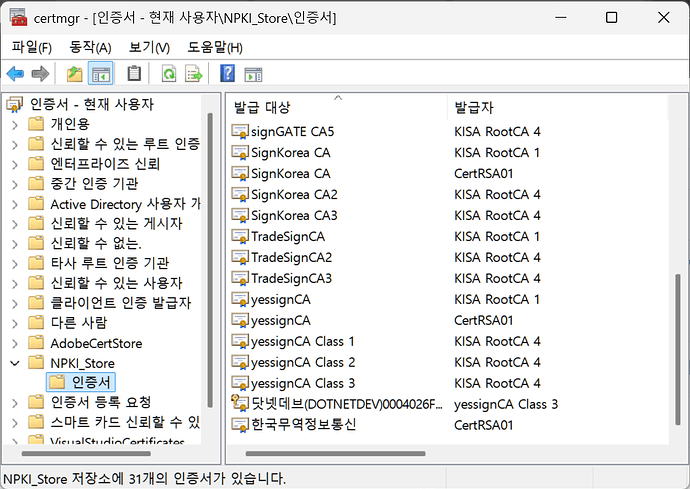The height and width of the screenshot is (489, 690).
Task: Click yessignCA Class 1 certificate icon
Action: tap(240, 341)
